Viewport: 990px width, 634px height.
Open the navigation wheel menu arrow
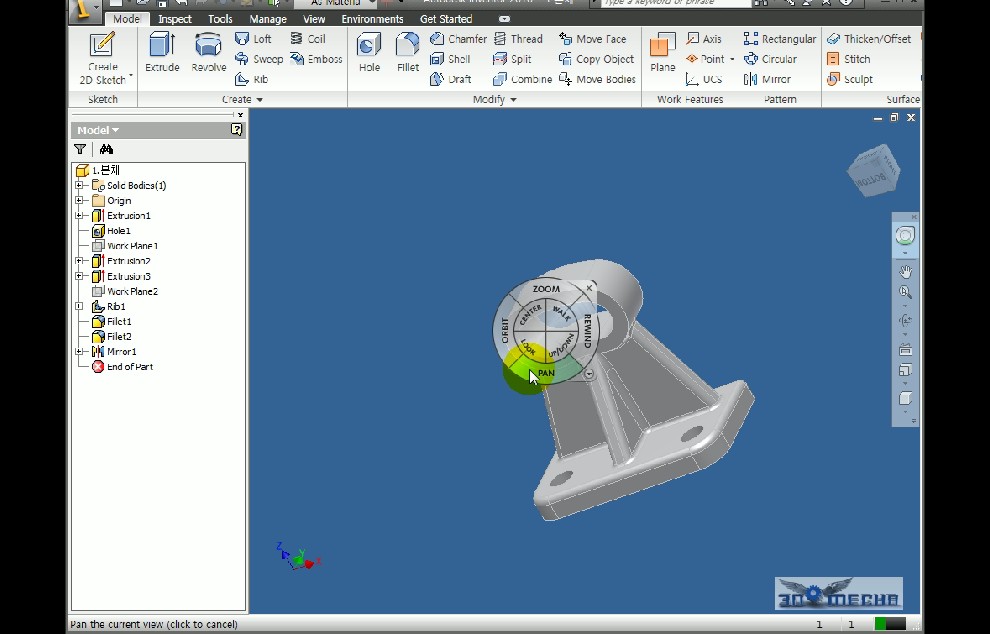pos(589,374)
